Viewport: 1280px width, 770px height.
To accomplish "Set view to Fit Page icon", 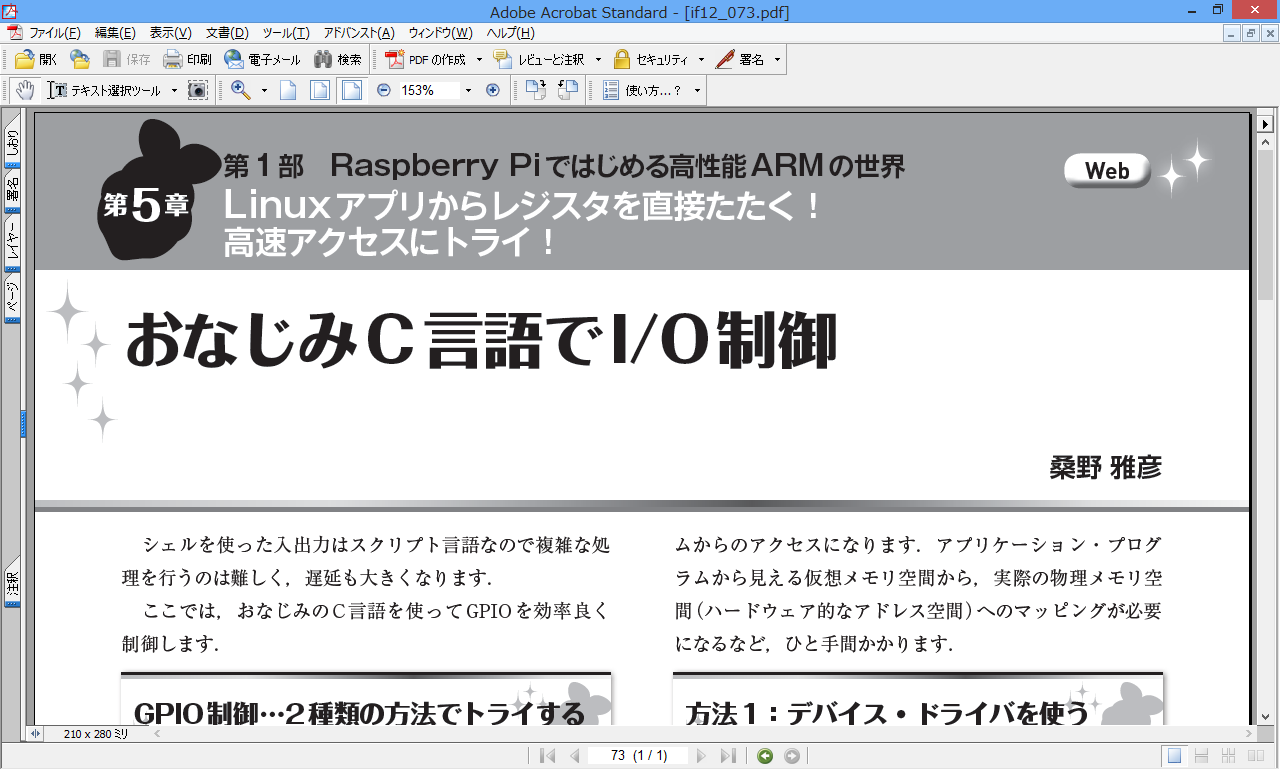I will pyautogui.click(x=320, y=90).
